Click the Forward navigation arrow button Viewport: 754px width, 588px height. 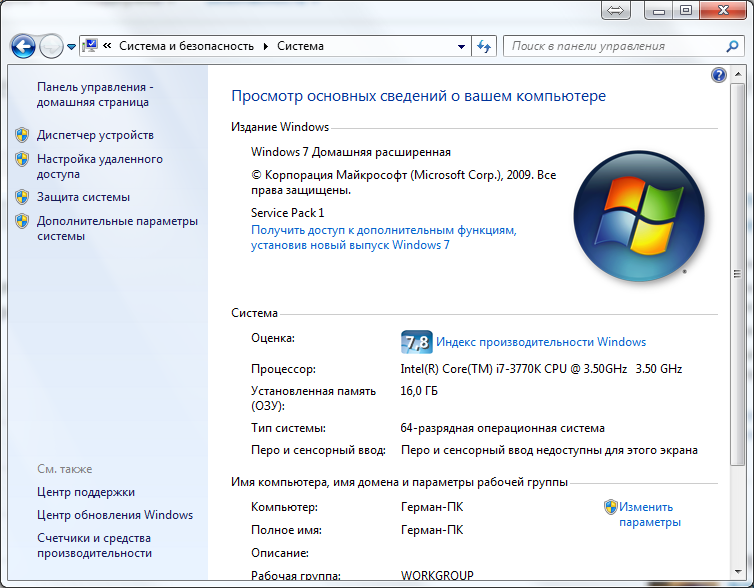(51, 47)
